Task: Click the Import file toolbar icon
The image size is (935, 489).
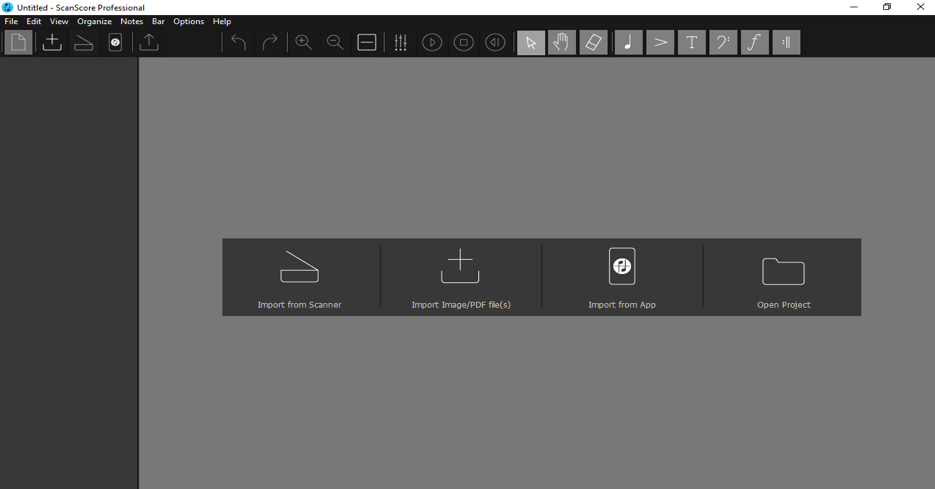Action: tap(52, 42)
